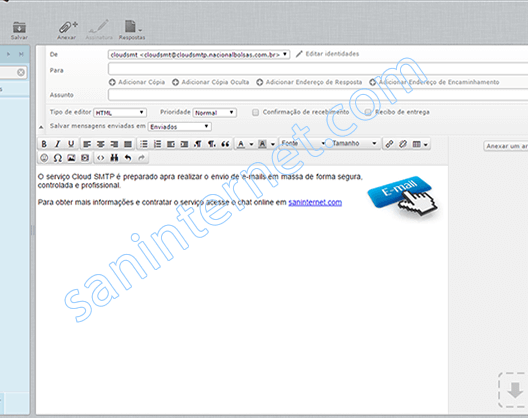
Task: Insert image into message
Action: pos(71,158)
